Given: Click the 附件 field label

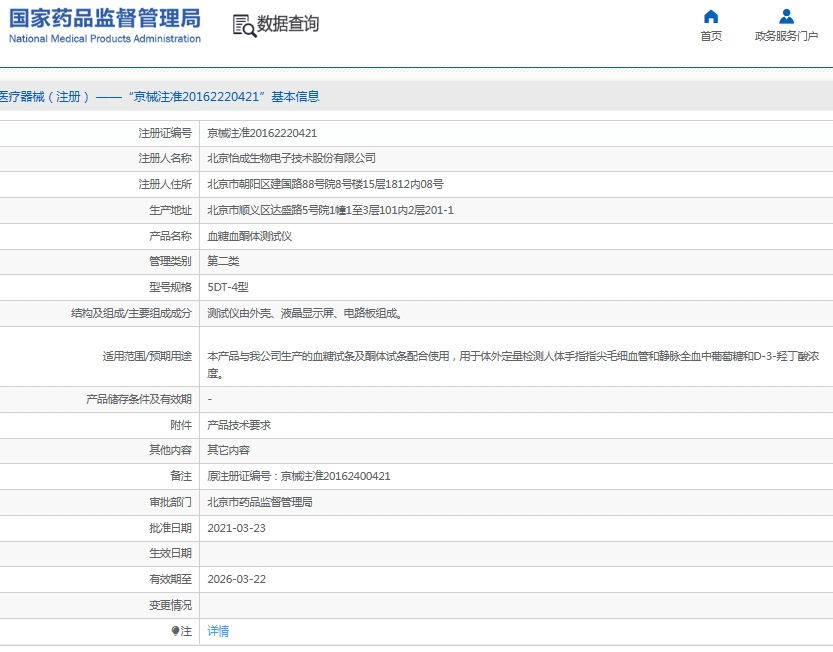Looking at the screenshot, I should 181,425.
